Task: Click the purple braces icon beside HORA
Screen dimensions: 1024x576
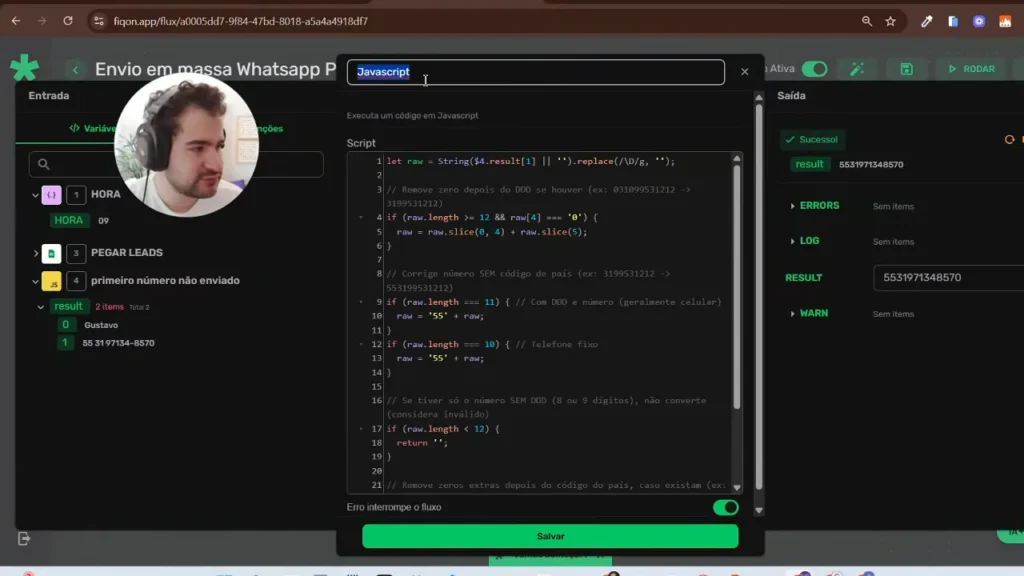Action: point(51,195)
